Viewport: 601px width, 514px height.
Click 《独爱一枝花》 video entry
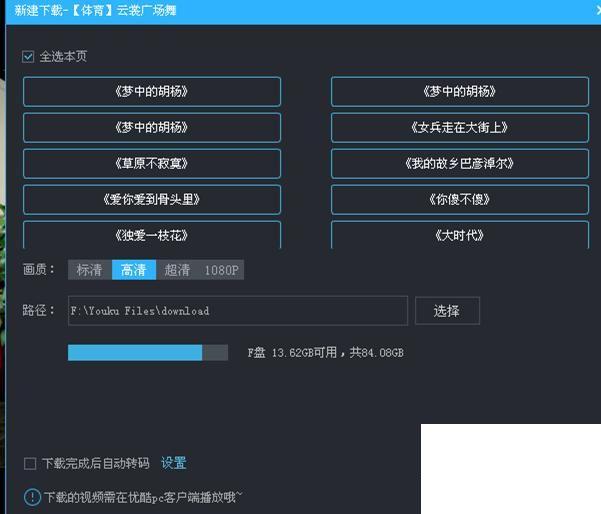[152, 235]
